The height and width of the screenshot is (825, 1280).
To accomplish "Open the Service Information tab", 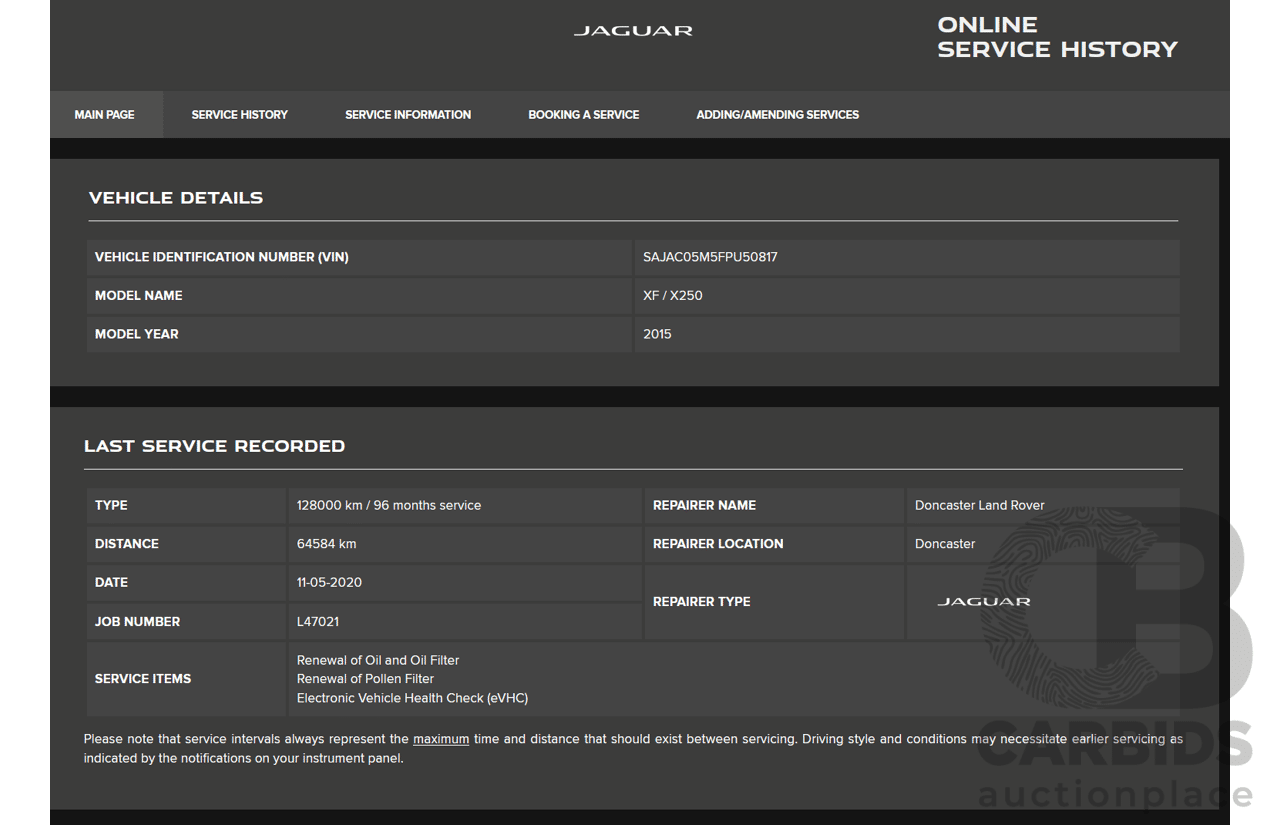I will coord(408,115).
